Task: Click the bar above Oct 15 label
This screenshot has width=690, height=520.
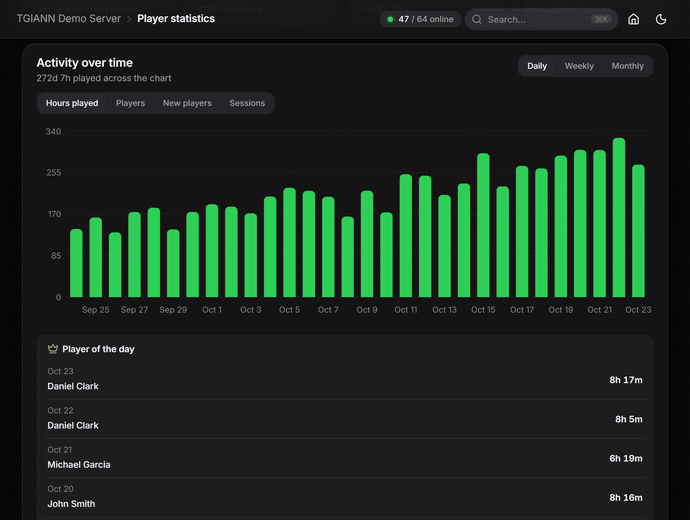Action: click(483, 225)
